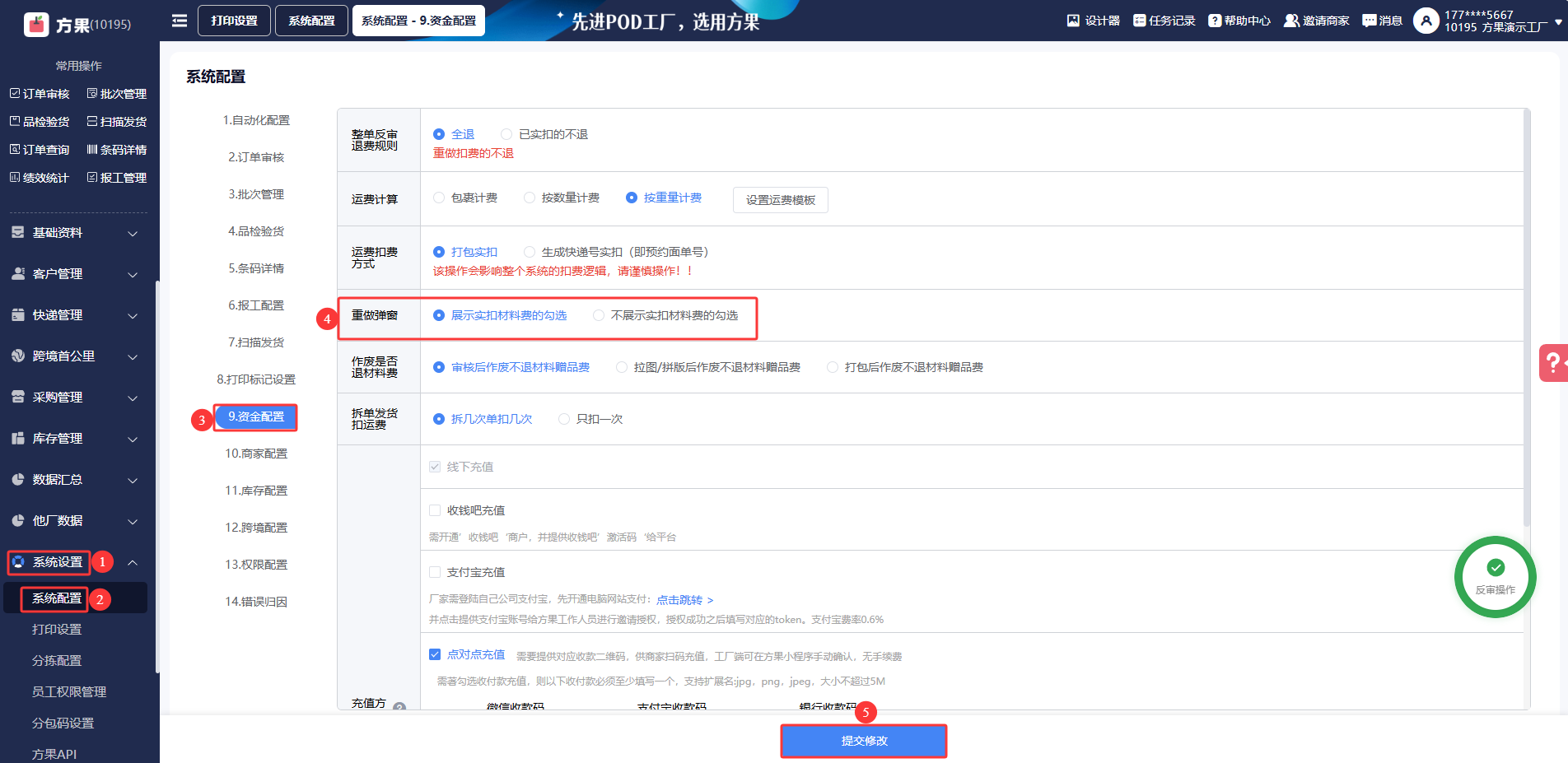This screenshot has width=1568, height=763.
Task: Select 已实扣的不退 refund rule radio
Action: pyautogui.click(x=506, y=134)
